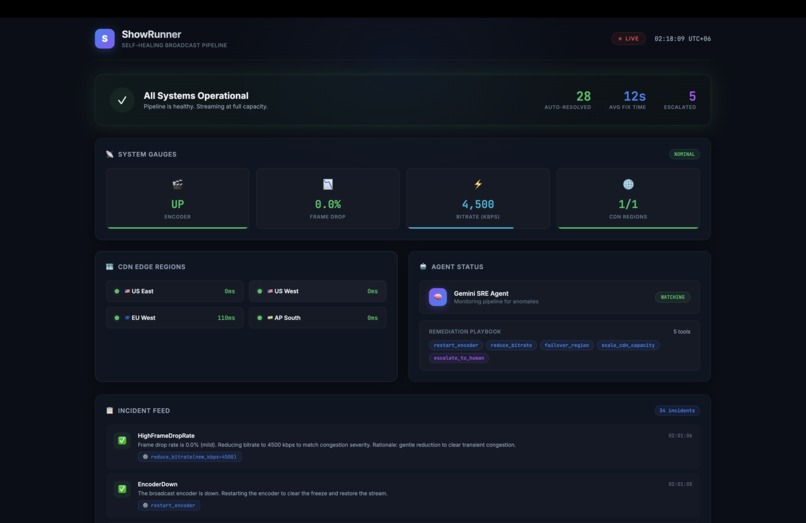Click the EncoderDown incident title
This screenshot has width=806, height=523.
157,484
